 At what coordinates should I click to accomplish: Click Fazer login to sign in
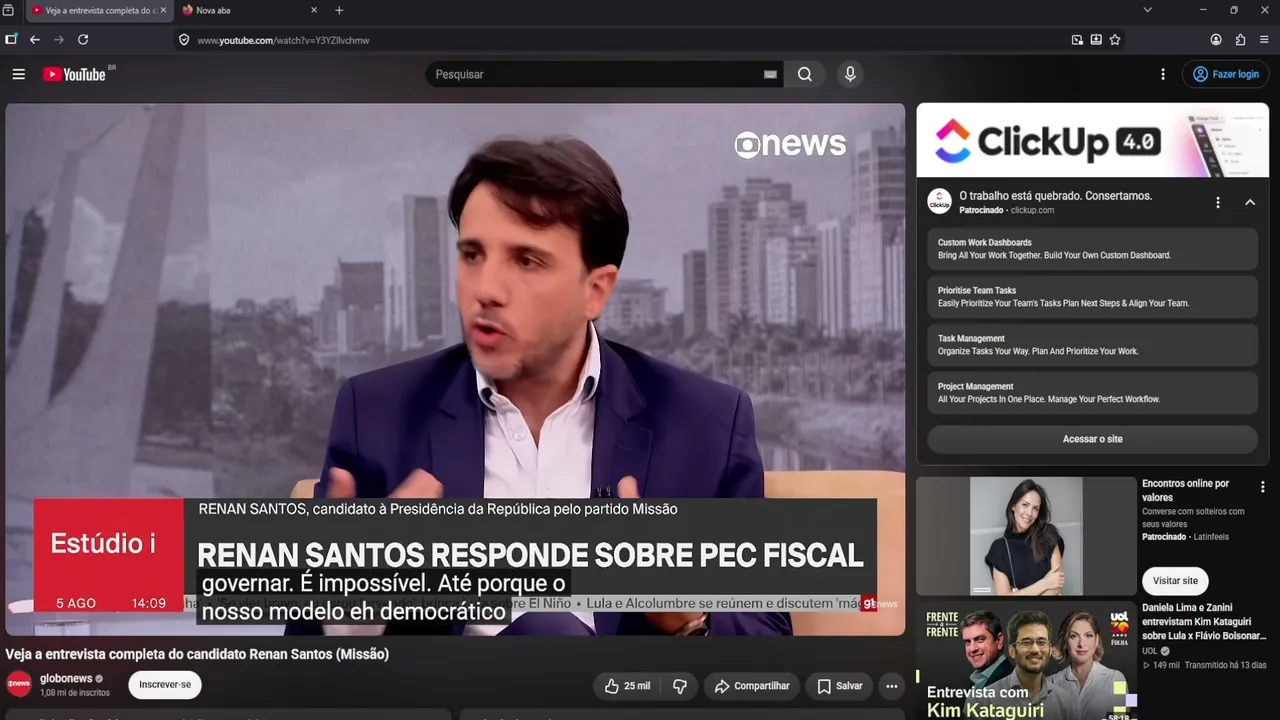[x=1225, y=74]
